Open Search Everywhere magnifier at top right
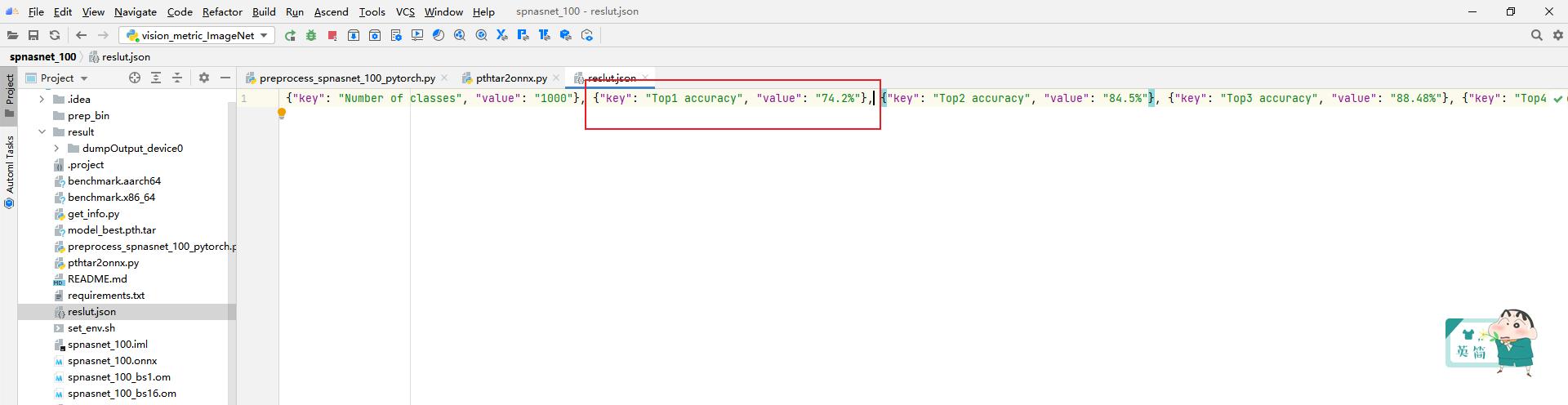 pos(1536,35)
